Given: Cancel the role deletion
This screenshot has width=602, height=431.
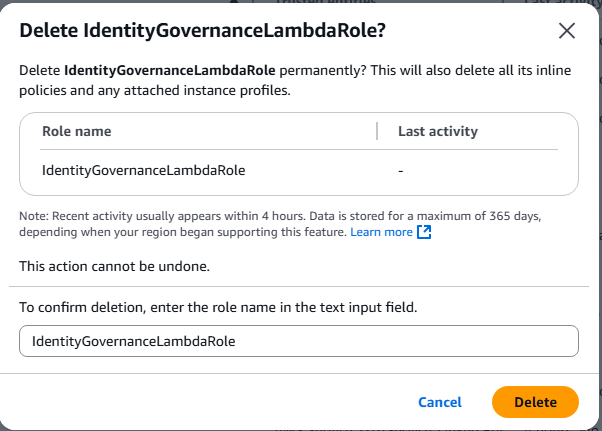Looking at the screenshot, I should 440,402.
